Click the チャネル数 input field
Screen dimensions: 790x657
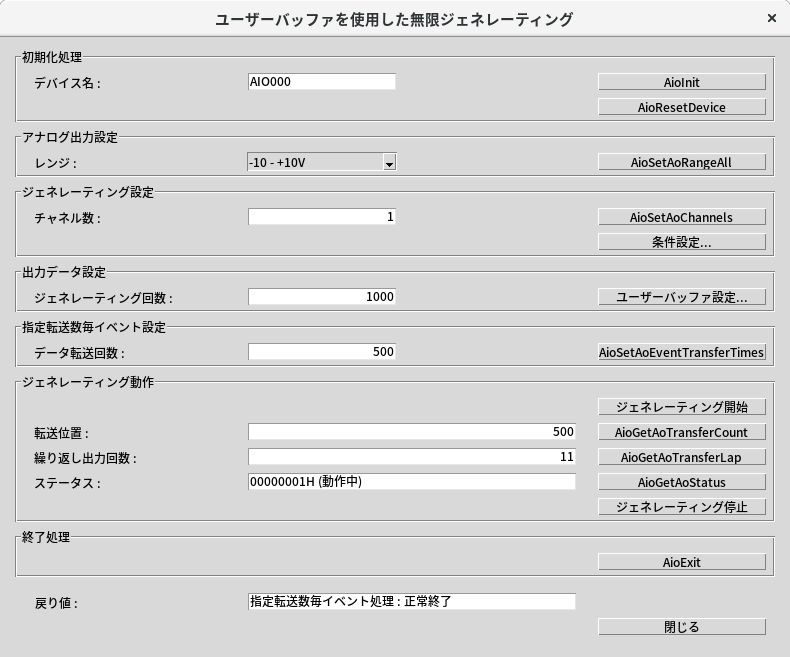click(x=321, y=217)
